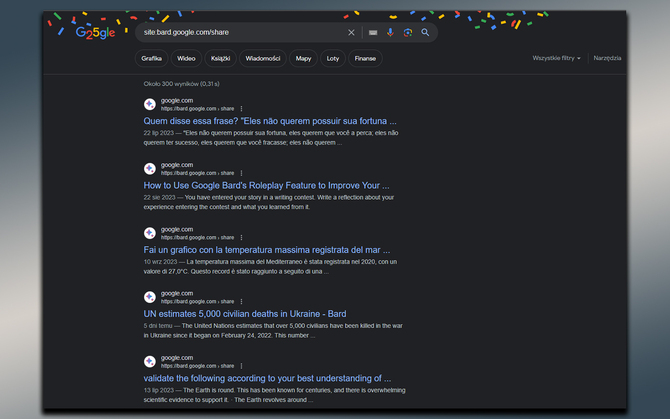Open 'How to Use Google Bard's Roleplay Feature' link

pos(266,185)
